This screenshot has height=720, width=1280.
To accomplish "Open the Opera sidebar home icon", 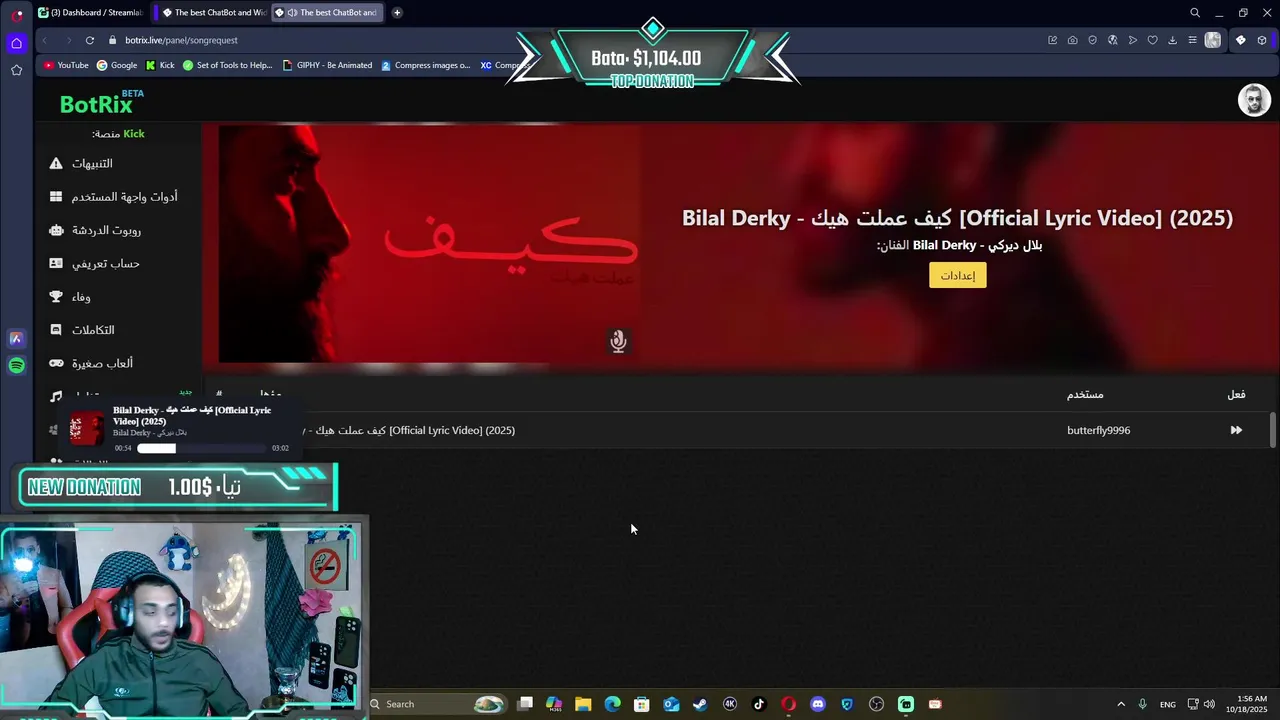I will coord(16,43).
